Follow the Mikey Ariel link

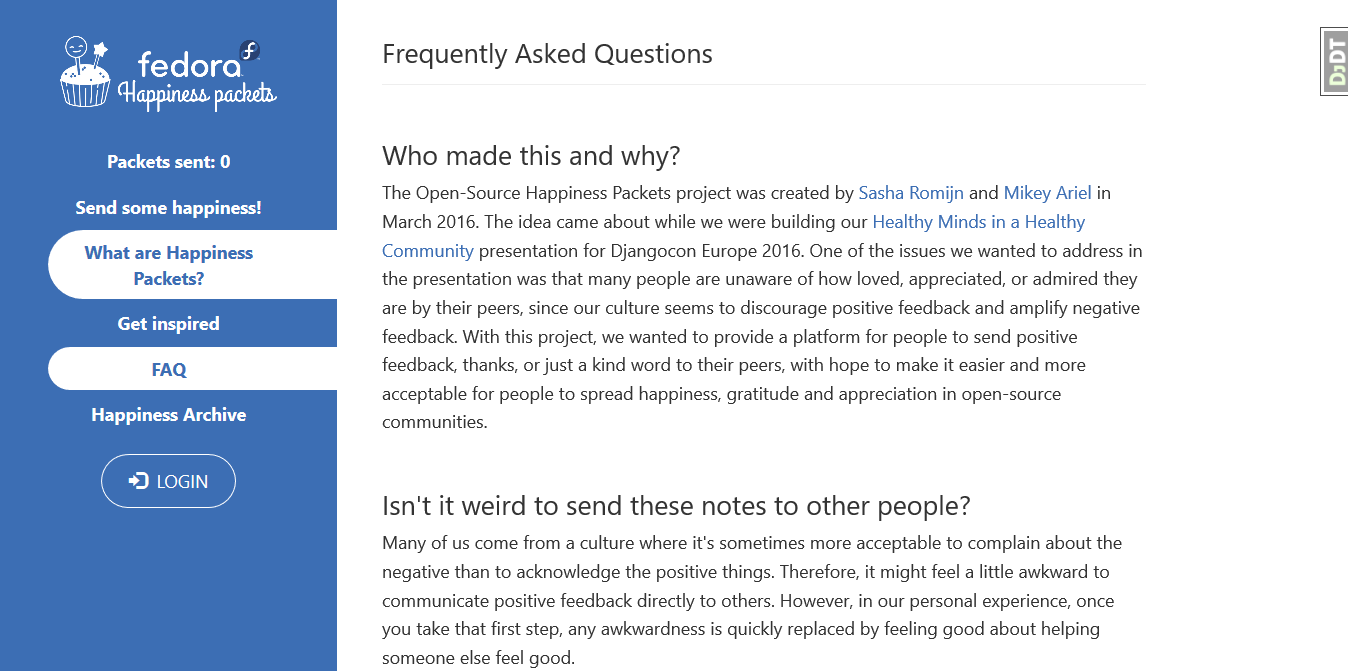tap(1047, 193)
